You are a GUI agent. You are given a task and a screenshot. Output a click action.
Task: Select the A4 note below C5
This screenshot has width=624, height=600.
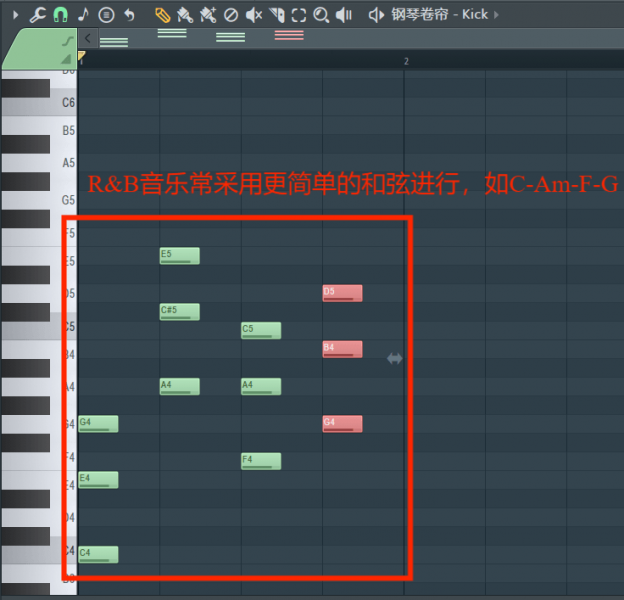pyautogui.click(x=261, y=387)
